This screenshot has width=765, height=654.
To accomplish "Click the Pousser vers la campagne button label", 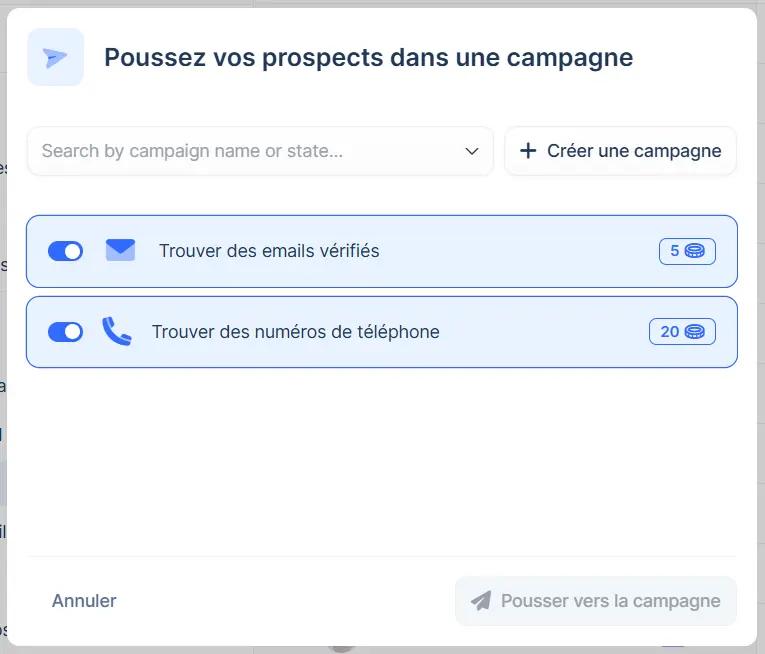I will tap(610, 601).
